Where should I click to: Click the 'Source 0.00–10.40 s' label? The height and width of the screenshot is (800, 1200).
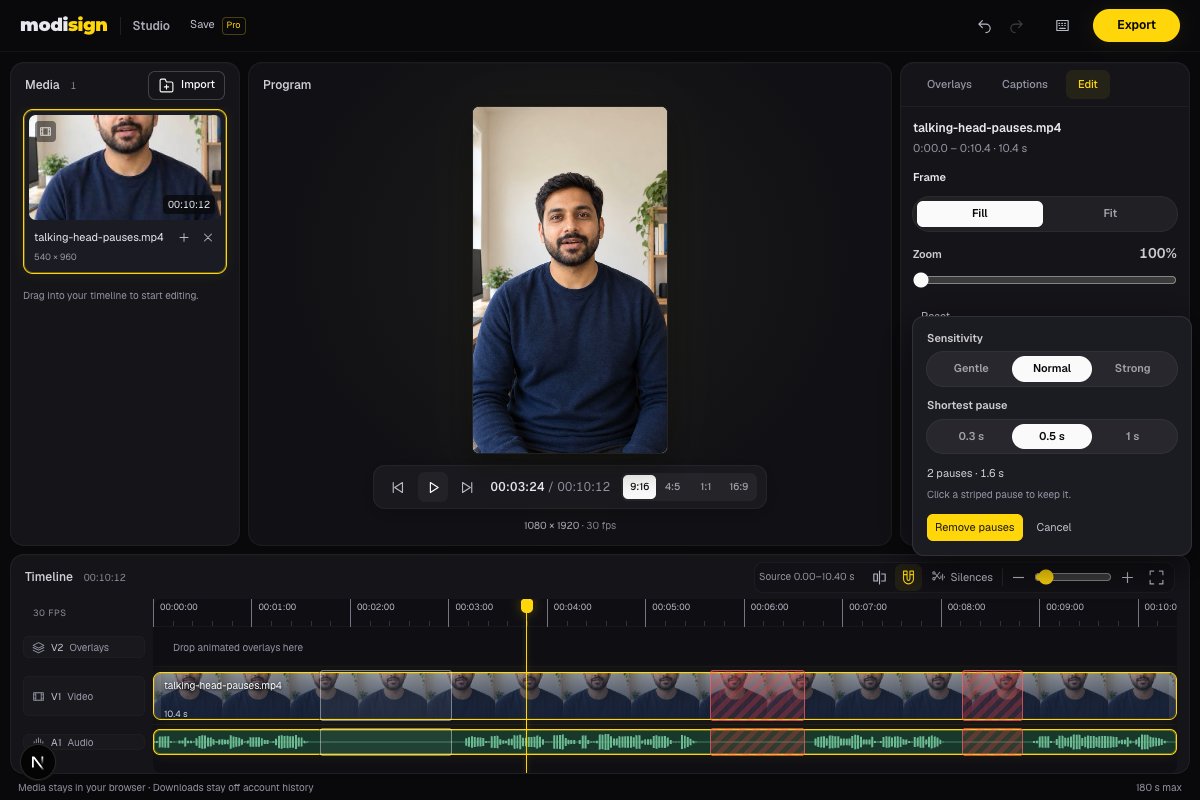point(807,577)
